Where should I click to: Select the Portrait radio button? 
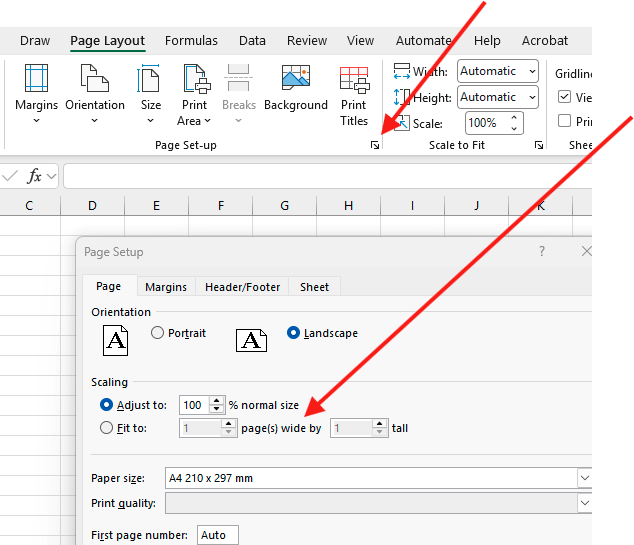point(157,333)
